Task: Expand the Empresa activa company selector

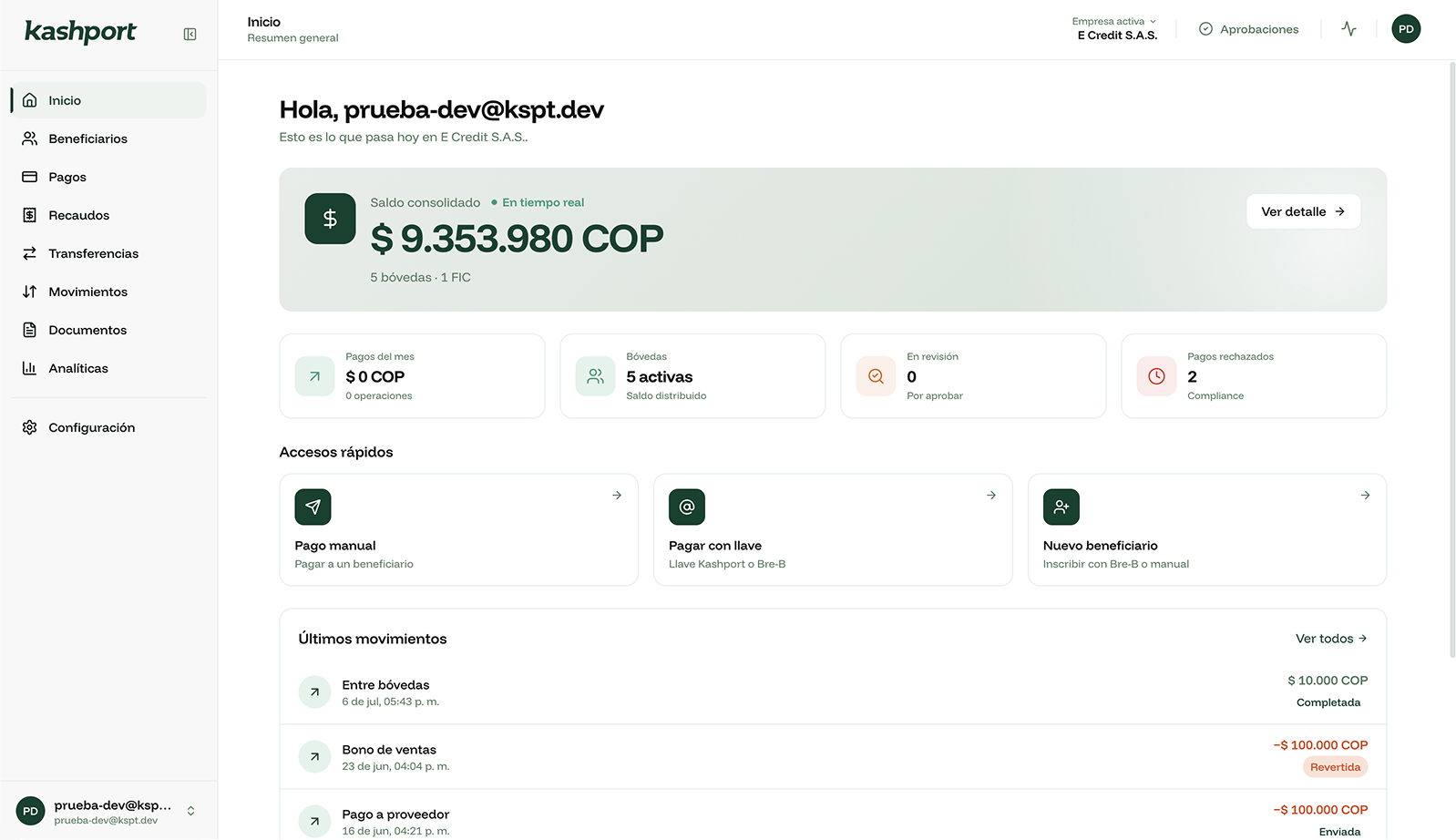Action: (x=1116, y=28)
